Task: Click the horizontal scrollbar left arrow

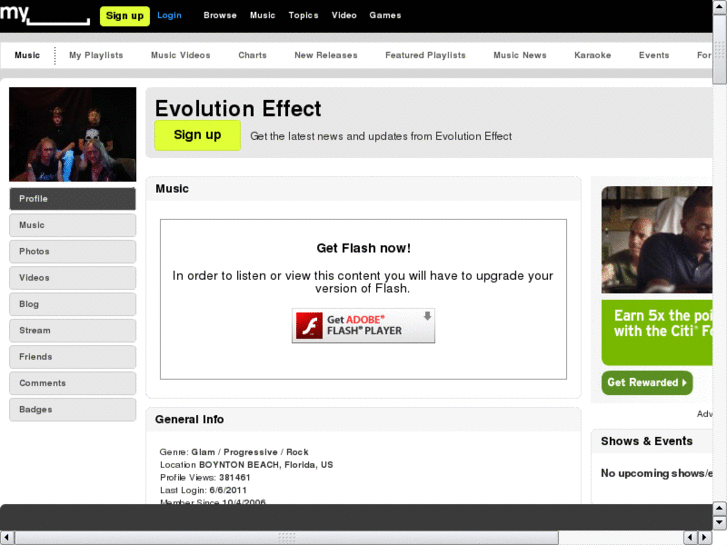Action: click(6, 538)
